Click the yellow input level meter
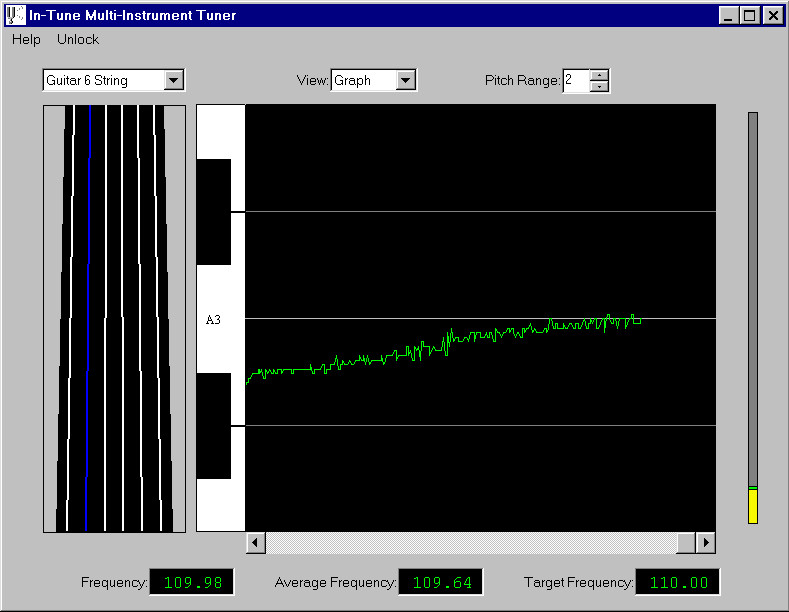 click(753, 505)
